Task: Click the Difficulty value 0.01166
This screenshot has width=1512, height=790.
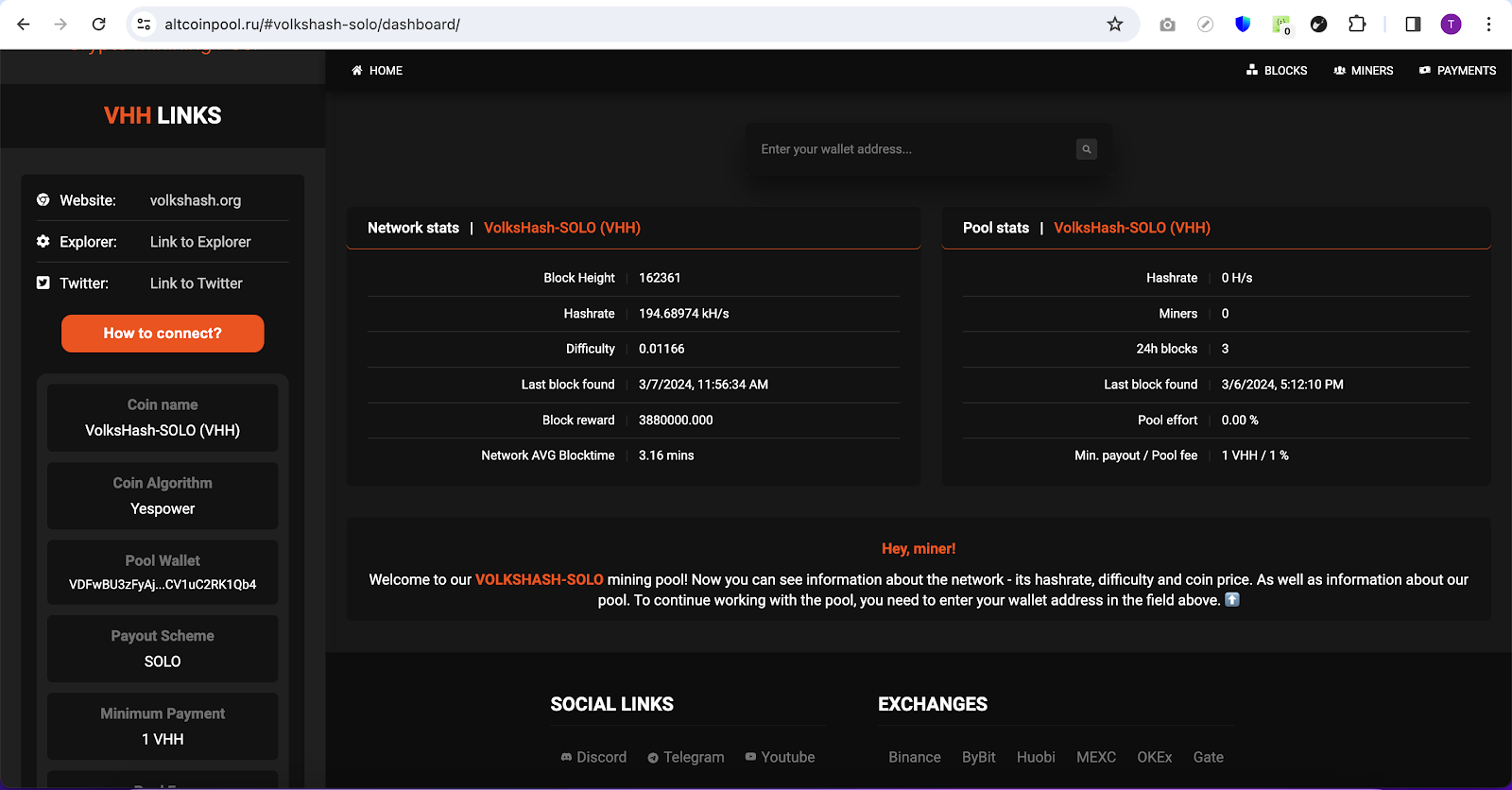Action: pos(661,349)
